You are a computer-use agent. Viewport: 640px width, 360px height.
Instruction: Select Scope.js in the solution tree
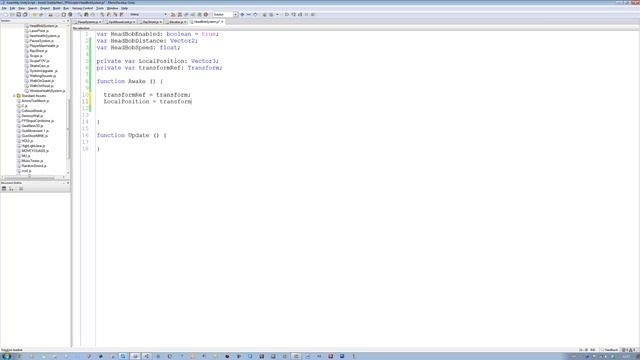[x=36, y=56]
